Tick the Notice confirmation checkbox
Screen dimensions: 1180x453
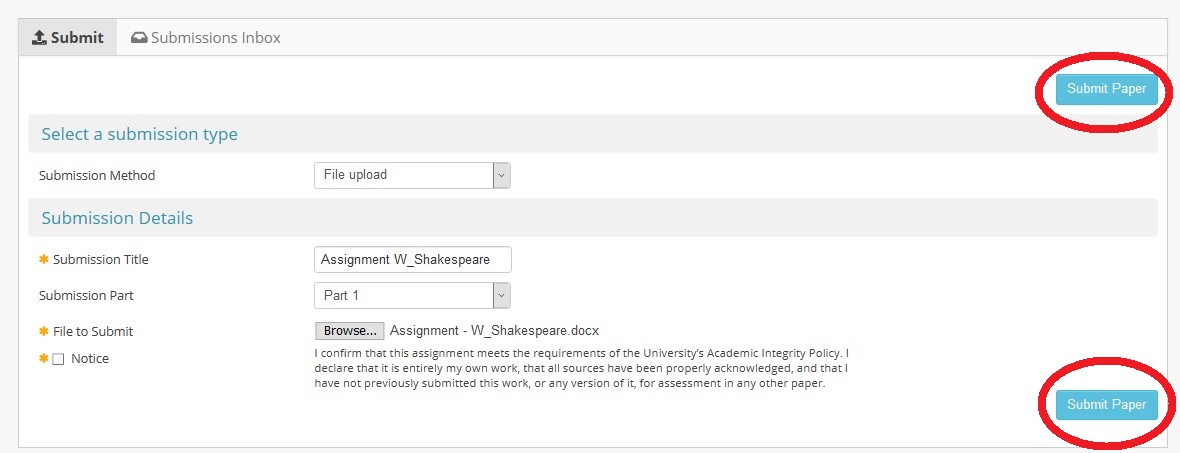(58, 360)
